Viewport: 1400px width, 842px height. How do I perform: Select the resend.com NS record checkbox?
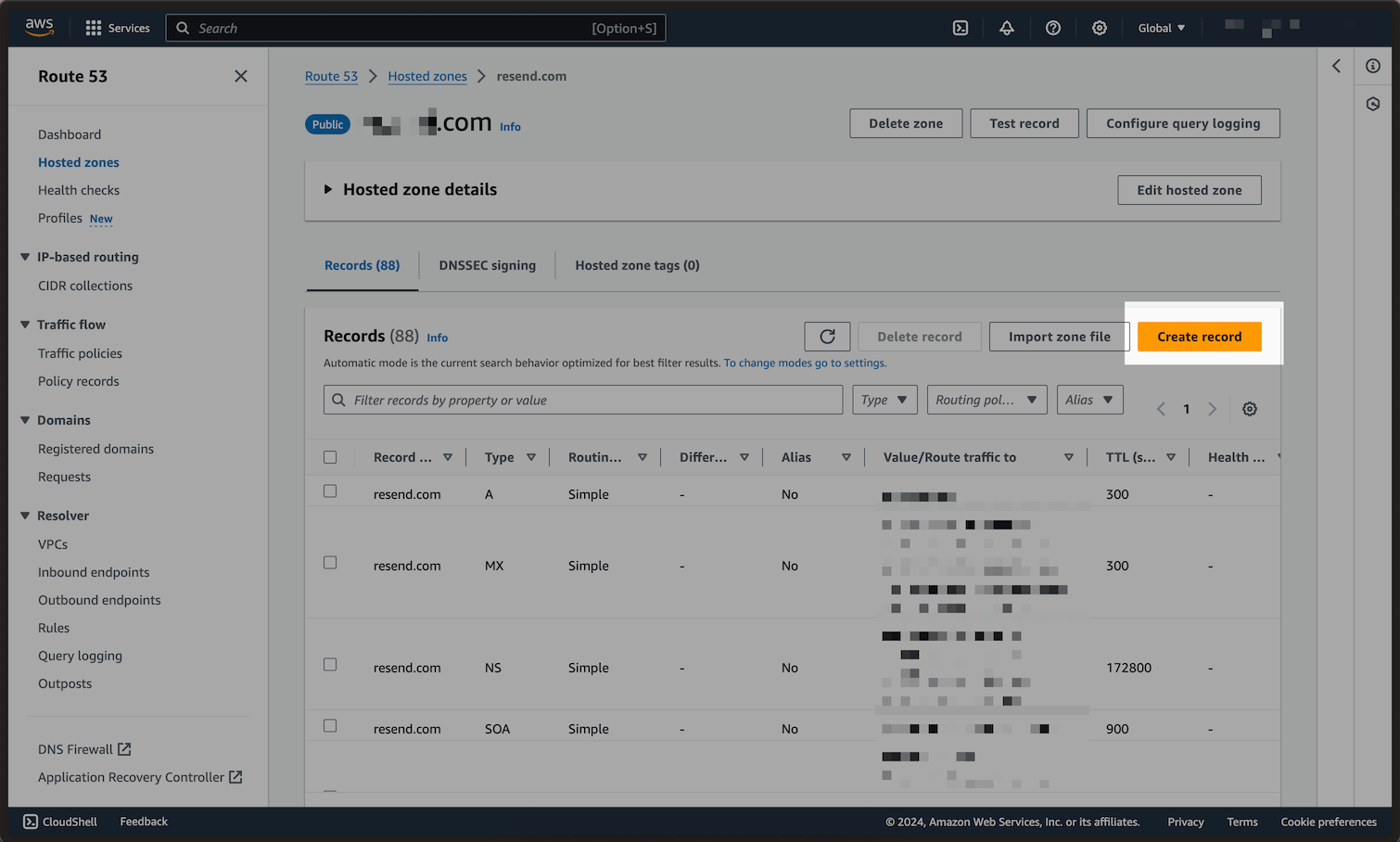(330, 665)
